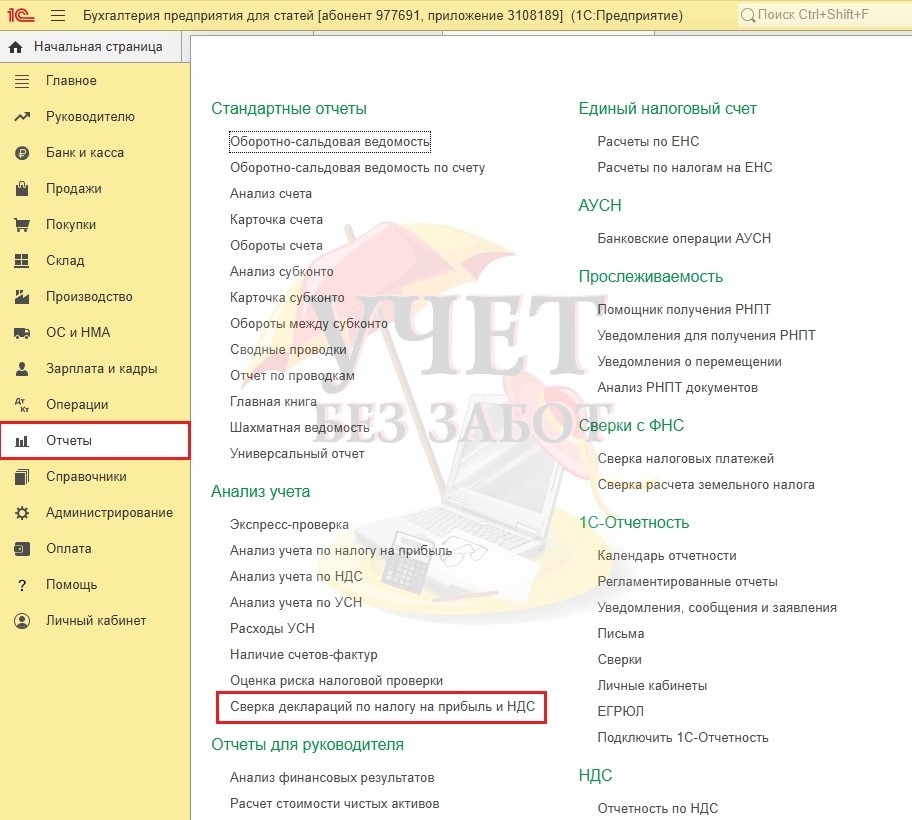Click the Производство factory icon

click(x=22, y=297)
